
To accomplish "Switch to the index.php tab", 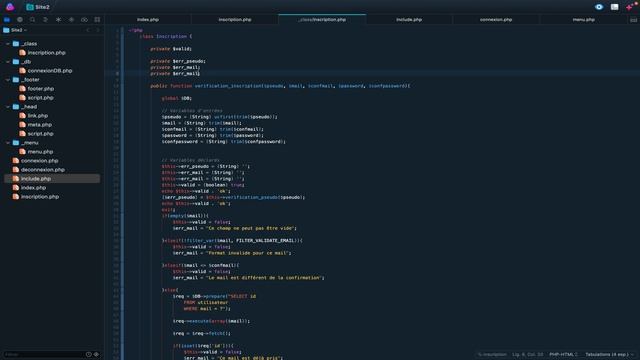I will [148, 20].
